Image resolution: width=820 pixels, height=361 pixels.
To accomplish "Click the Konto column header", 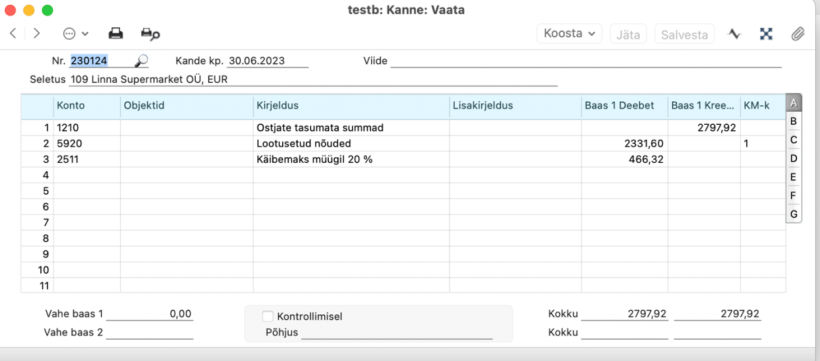I will tap(87, 106).
